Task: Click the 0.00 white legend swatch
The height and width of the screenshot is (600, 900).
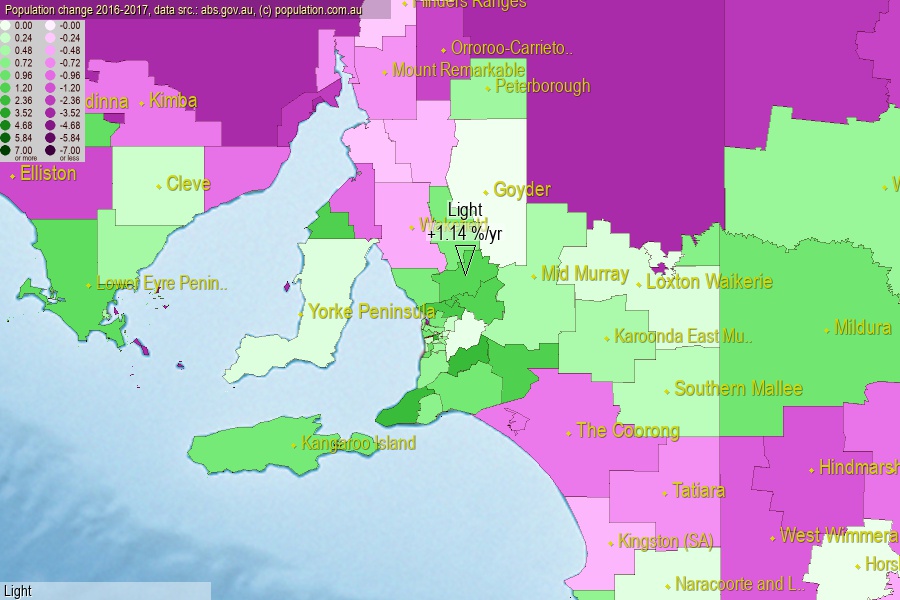Action: click(x=6, y=25)
